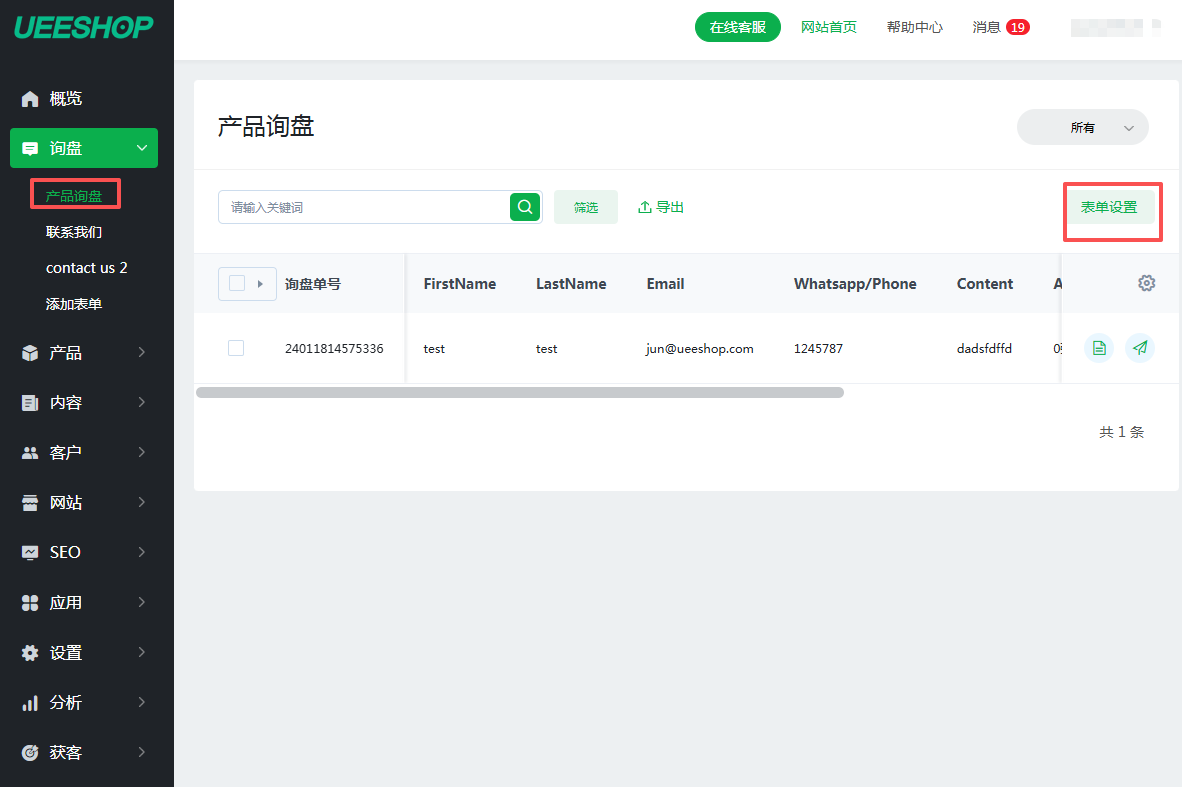Image resolution: width=1182 pixels, height=787 pixels.
Task: View inquiry details document icon
Action: [1099, 348]
